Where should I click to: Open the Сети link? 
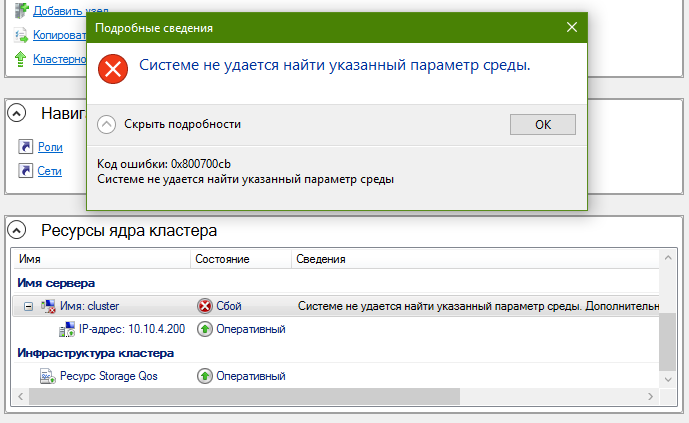[x=49, y=171]
